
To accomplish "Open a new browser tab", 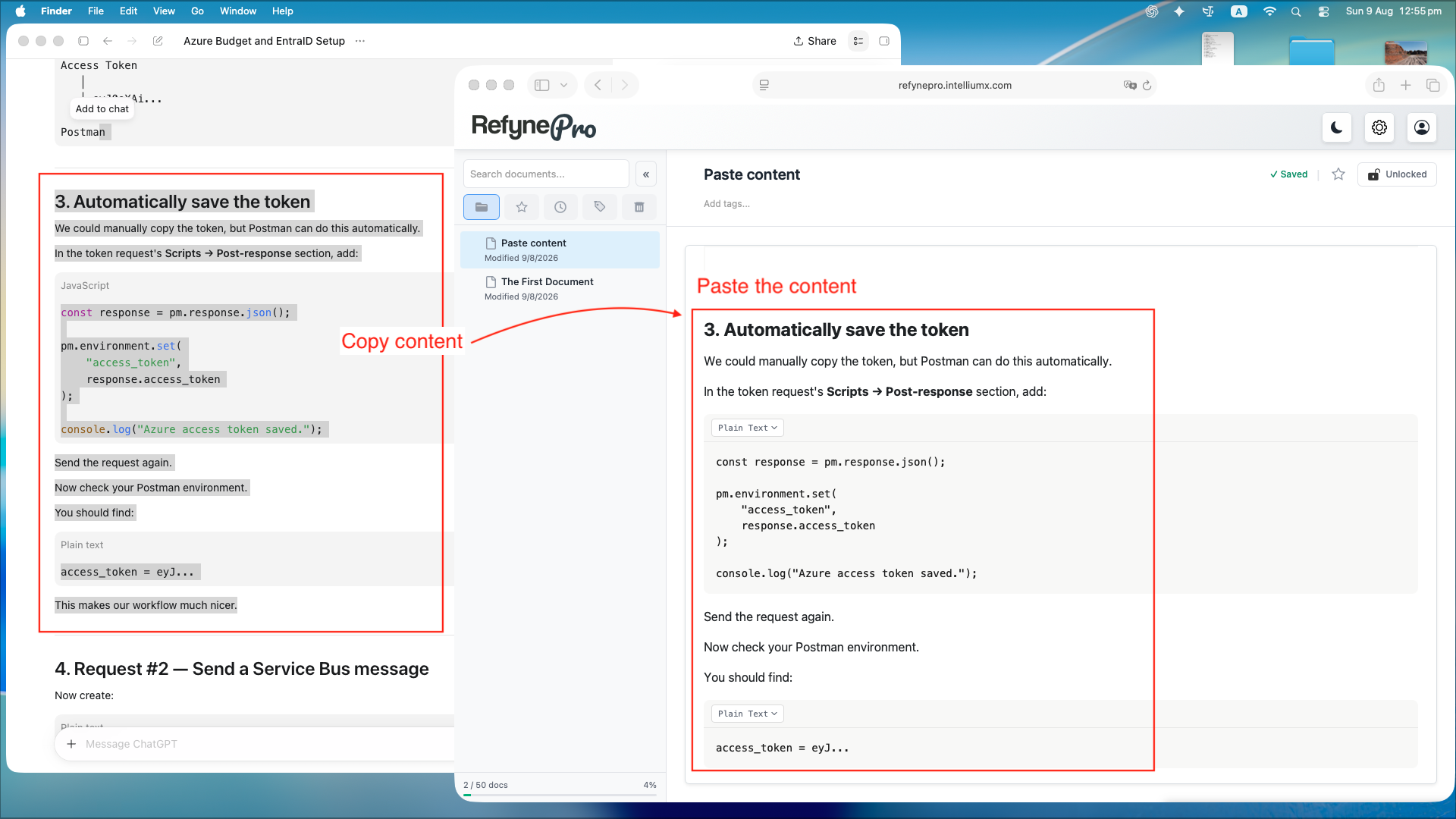I will pyautogui.click(x=1406, y=85).
